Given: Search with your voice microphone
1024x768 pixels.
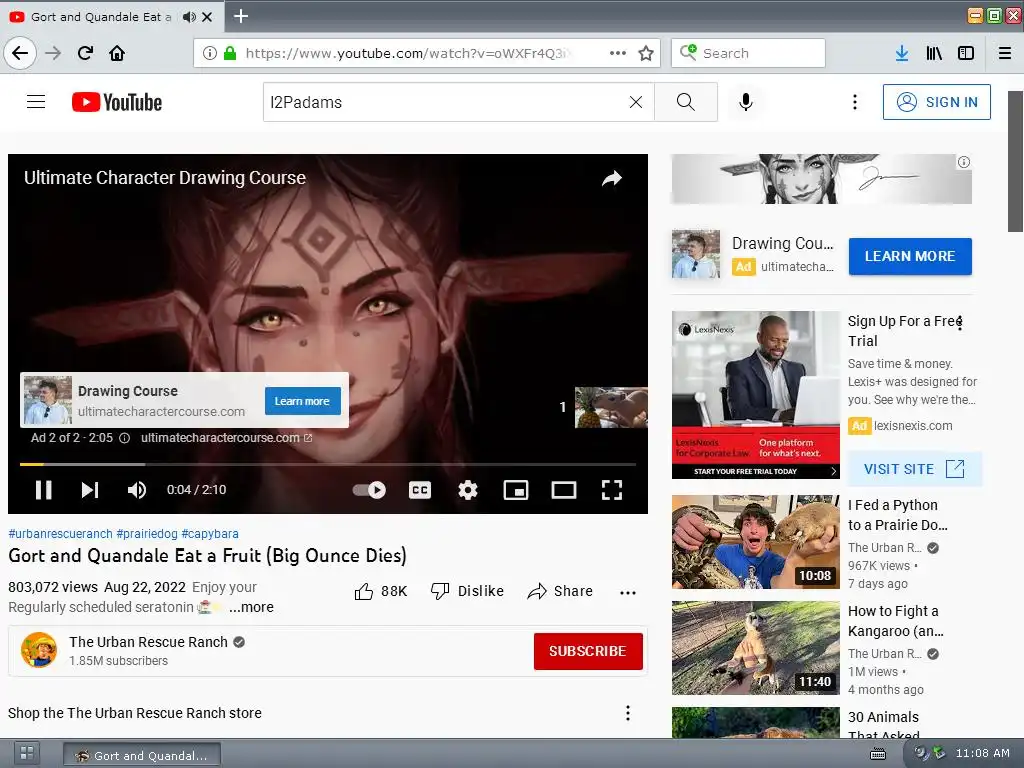Looking at the screenshot, I should tap(746, 102).
